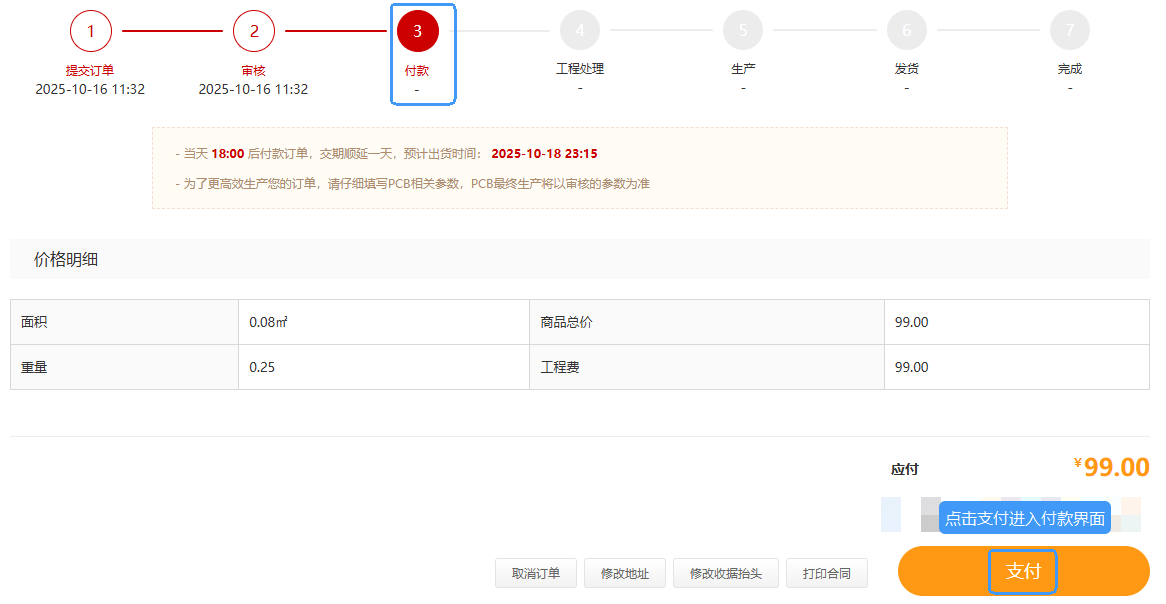The width and height of the screenshot is (1166, 604).
Task: Print the contract via 打印合同
Action: [x=826, y=573]
